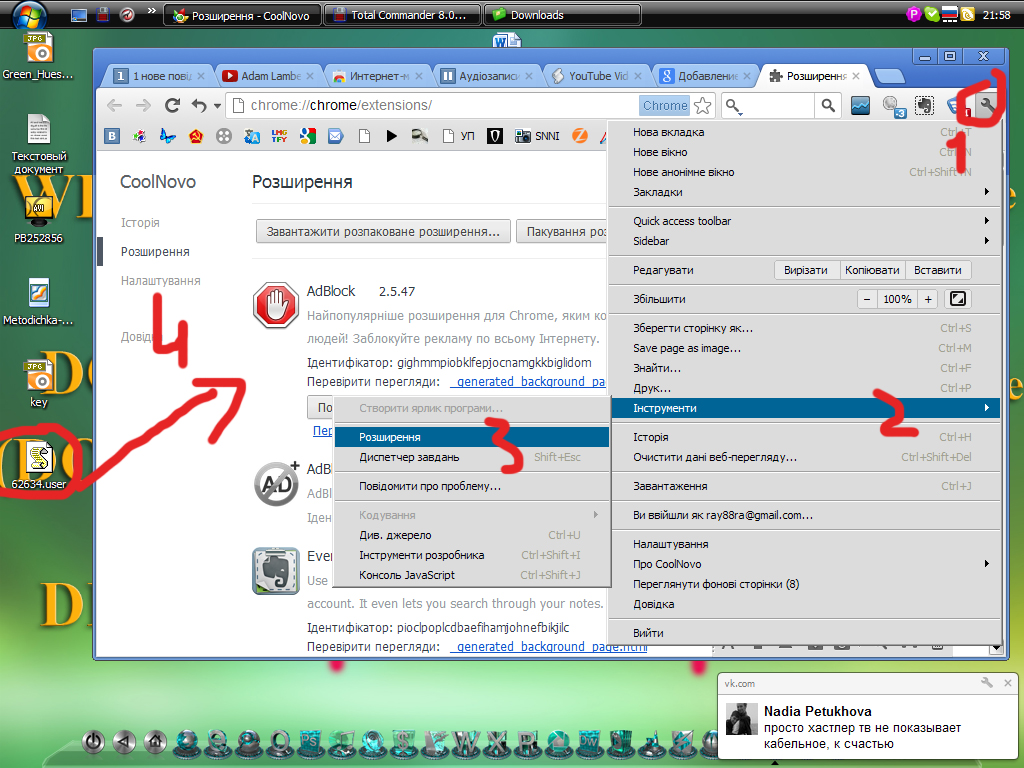Click Завантажити розпаковане розширення button
Image resolution: width=1024 pixels, height=768 pixels.
click(383, 231)
